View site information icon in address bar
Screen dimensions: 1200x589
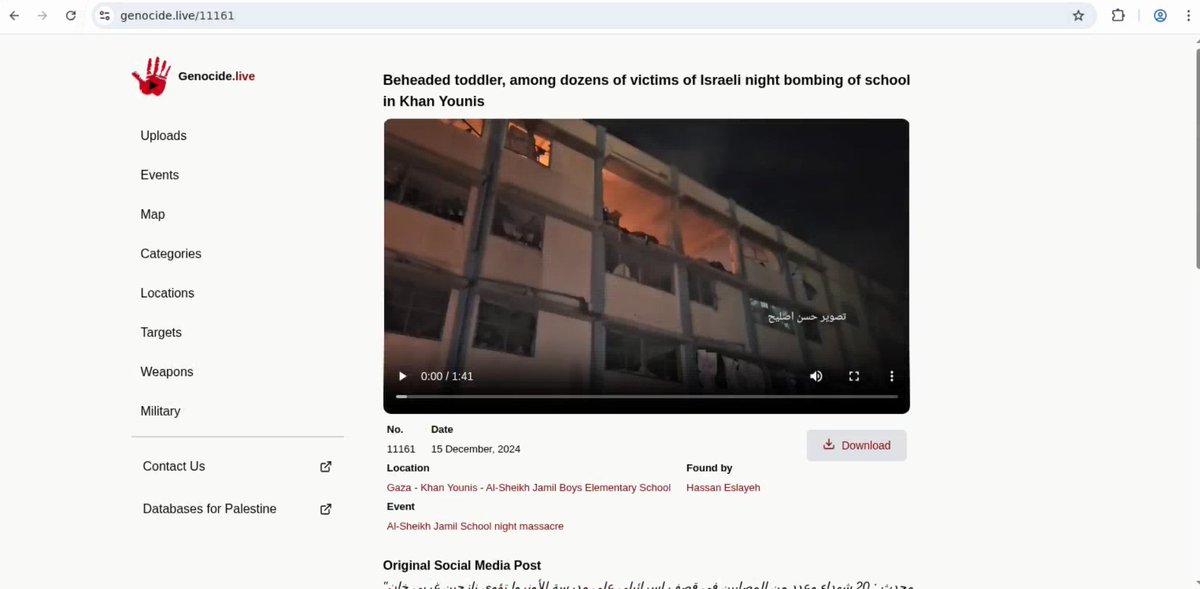pos(105,16)
